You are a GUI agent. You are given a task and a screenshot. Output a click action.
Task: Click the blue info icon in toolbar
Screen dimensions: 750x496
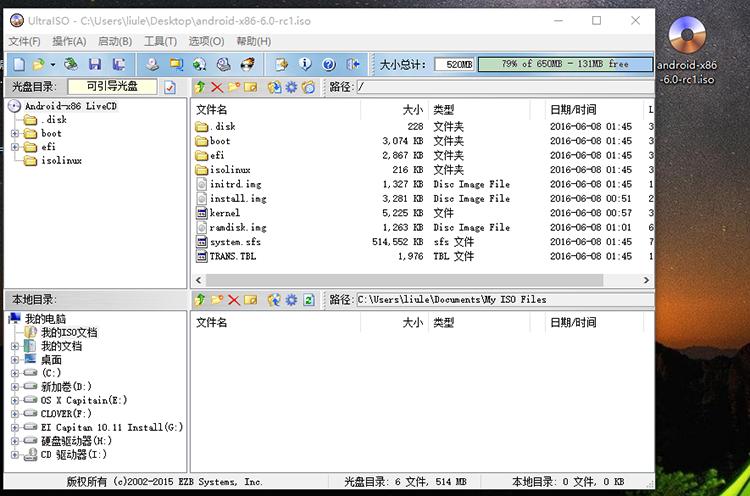[x=305, y=64]
